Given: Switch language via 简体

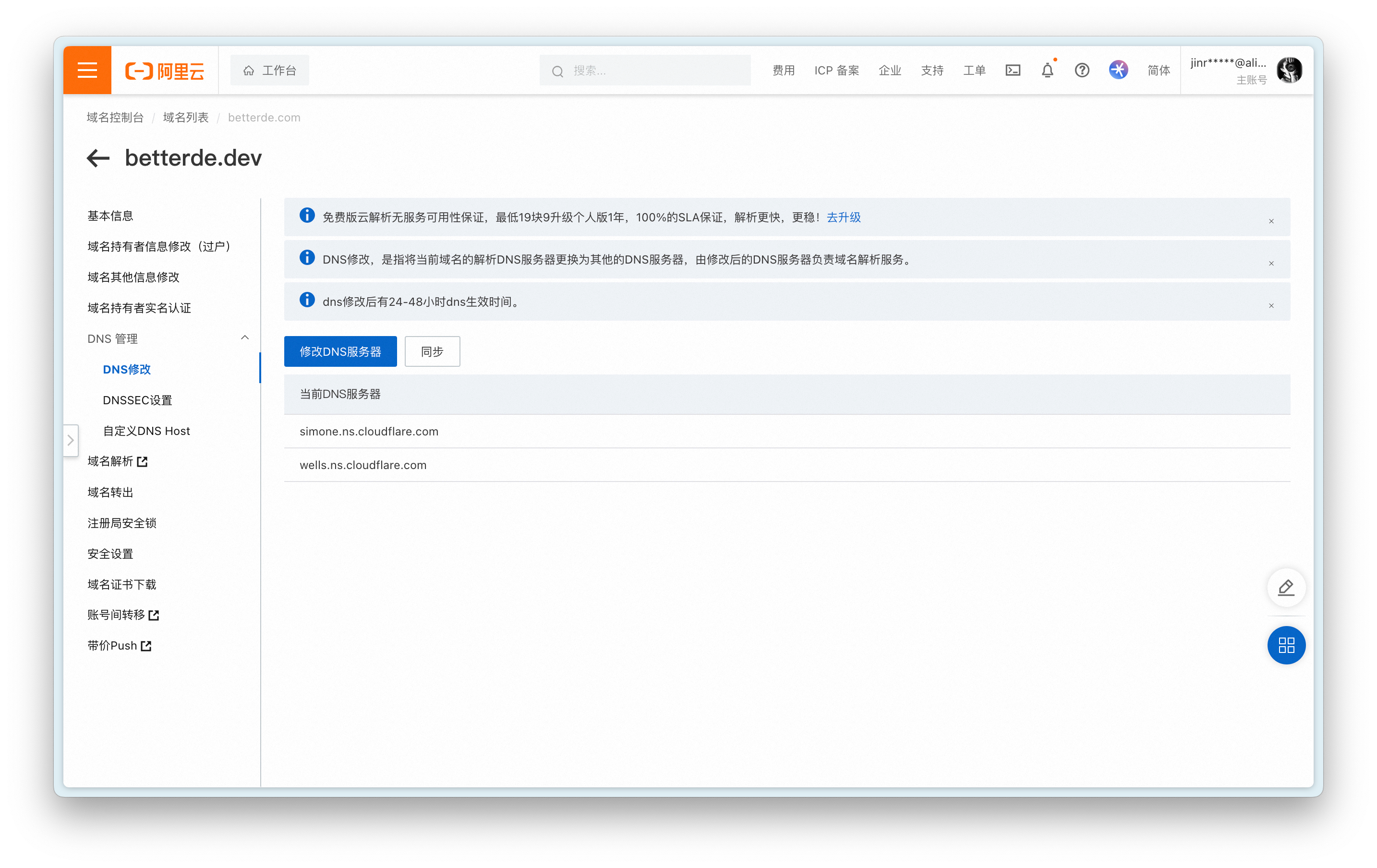Looking at the screenshot, I should 1159,70.
